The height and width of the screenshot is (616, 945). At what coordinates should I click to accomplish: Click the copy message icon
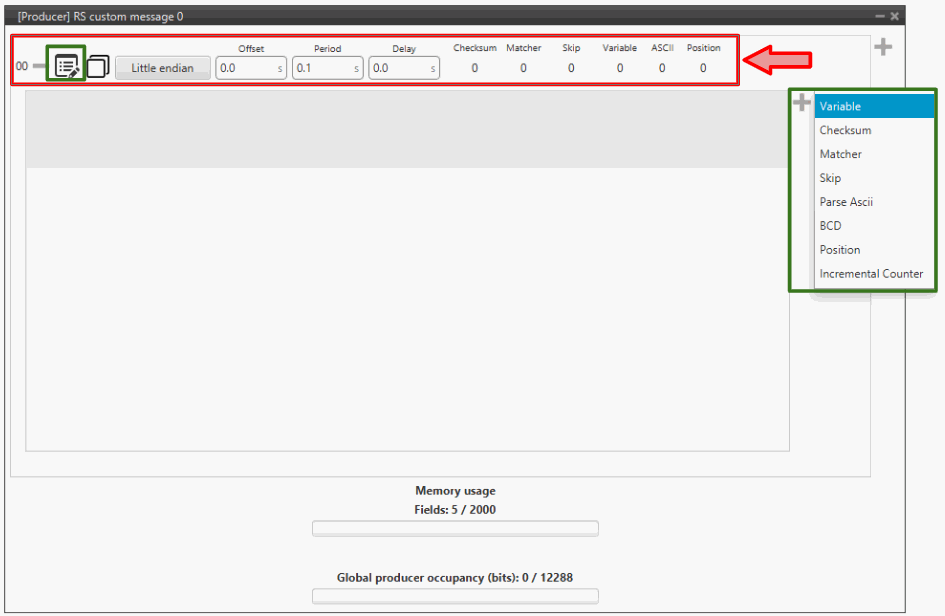pos(98,67)
